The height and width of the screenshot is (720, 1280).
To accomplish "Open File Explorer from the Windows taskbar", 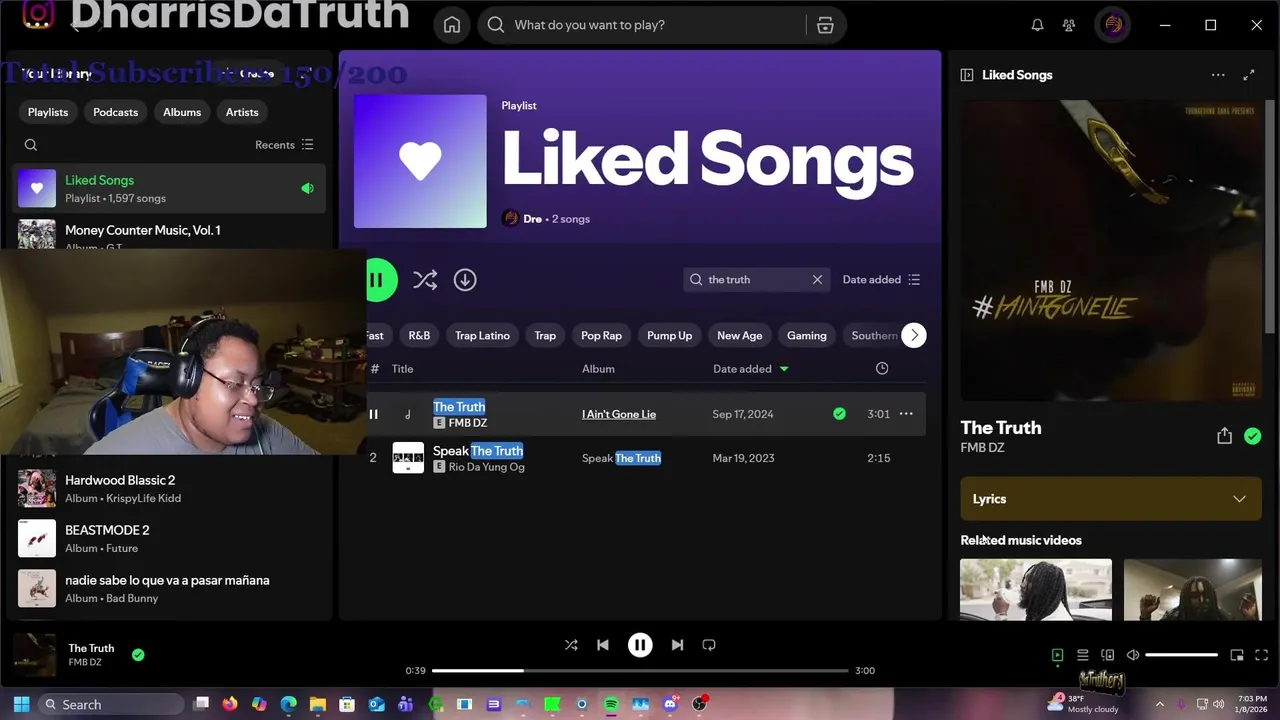I will (x=317, y=704).
